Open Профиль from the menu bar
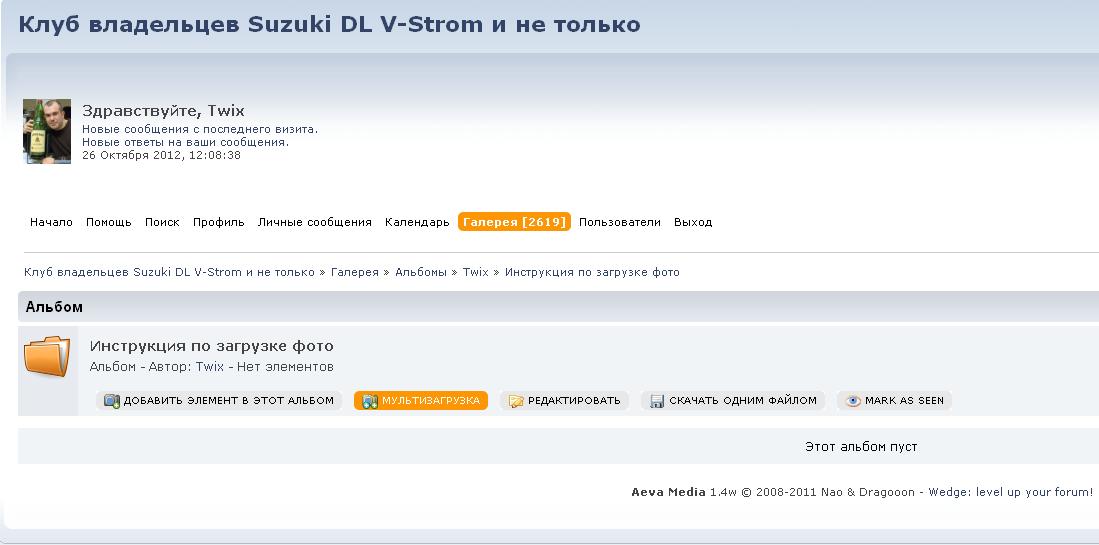 coord(218,222)
